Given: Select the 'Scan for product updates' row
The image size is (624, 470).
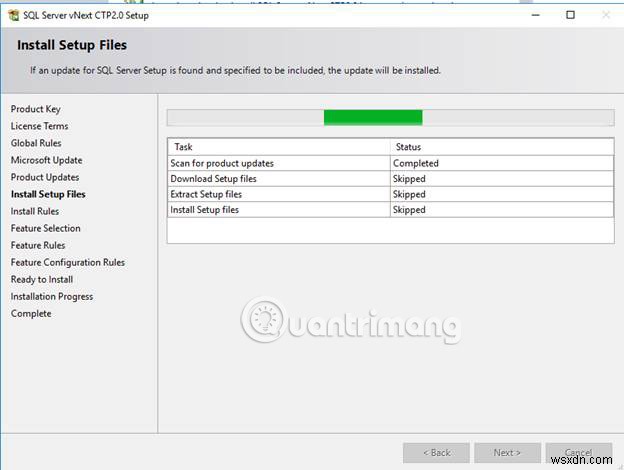Looking at the screenshot, I should [390, 164].
